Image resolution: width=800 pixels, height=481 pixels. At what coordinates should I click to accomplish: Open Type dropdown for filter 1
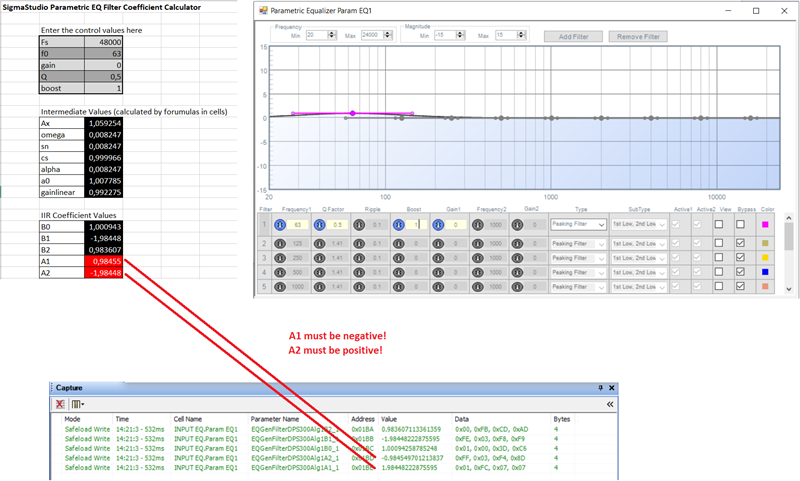(578, 224)
